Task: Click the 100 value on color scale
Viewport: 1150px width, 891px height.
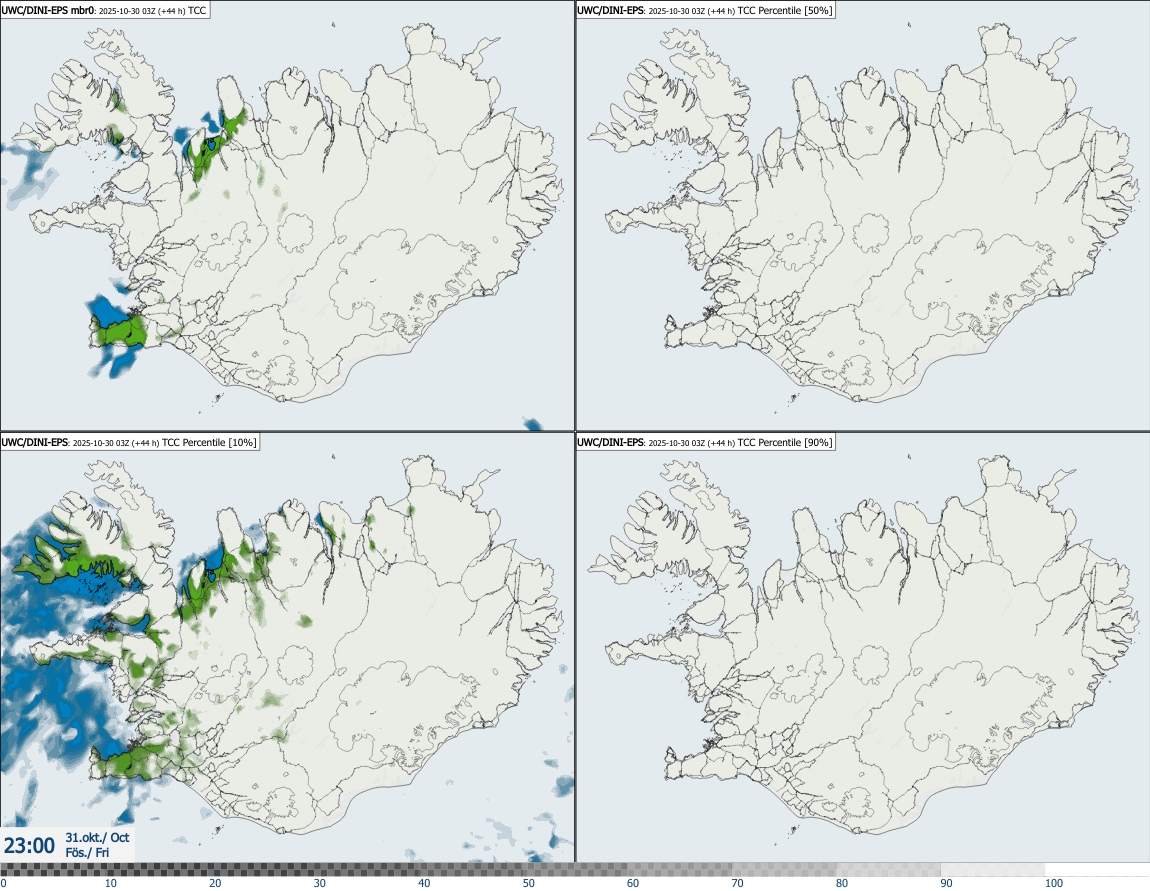Action: point(1053,883)
